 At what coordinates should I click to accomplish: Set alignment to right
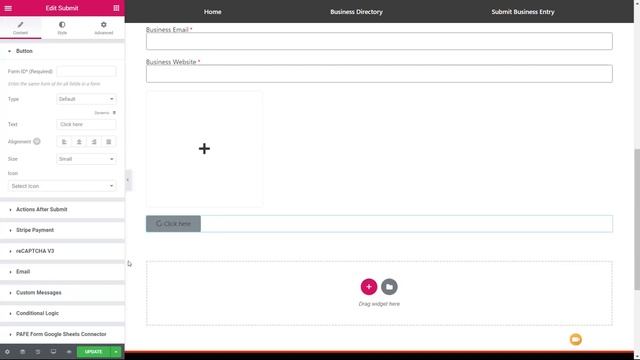click(94, 142)
